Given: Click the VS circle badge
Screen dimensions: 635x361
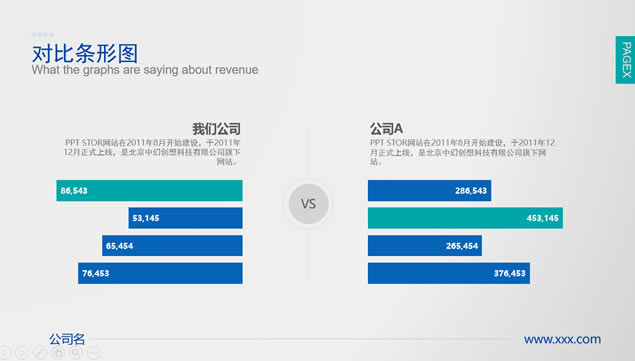Looking at the screenshot, I should click(308, 204).
